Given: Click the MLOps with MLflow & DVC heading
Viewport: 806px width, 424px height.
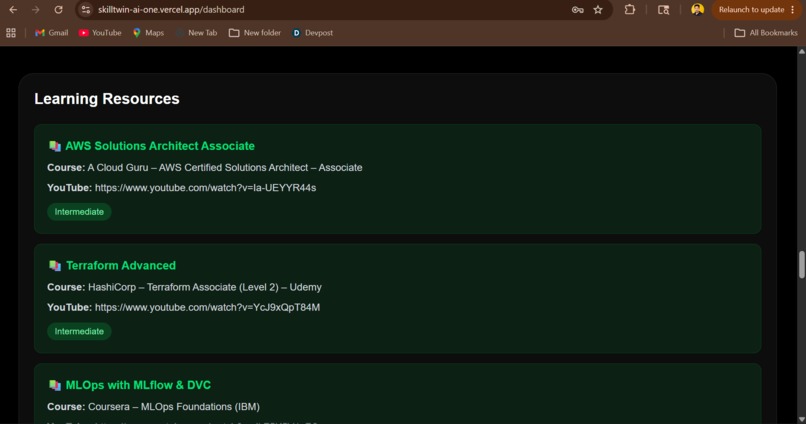Looking at the screenshot, I should pyautogui.click(x=138, y=385).
